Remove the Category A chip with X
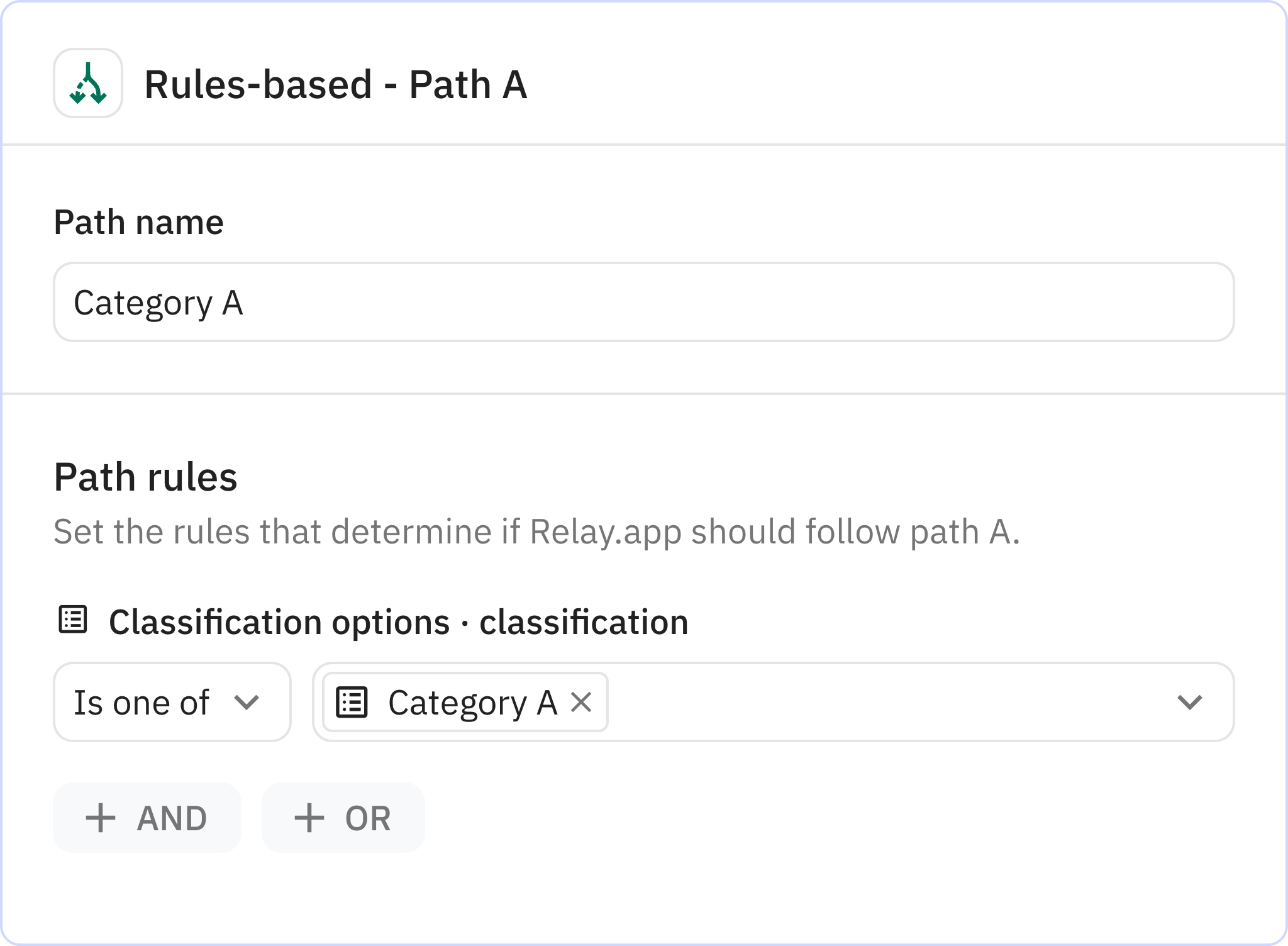The image size is (1288, 946). (581, 702)
